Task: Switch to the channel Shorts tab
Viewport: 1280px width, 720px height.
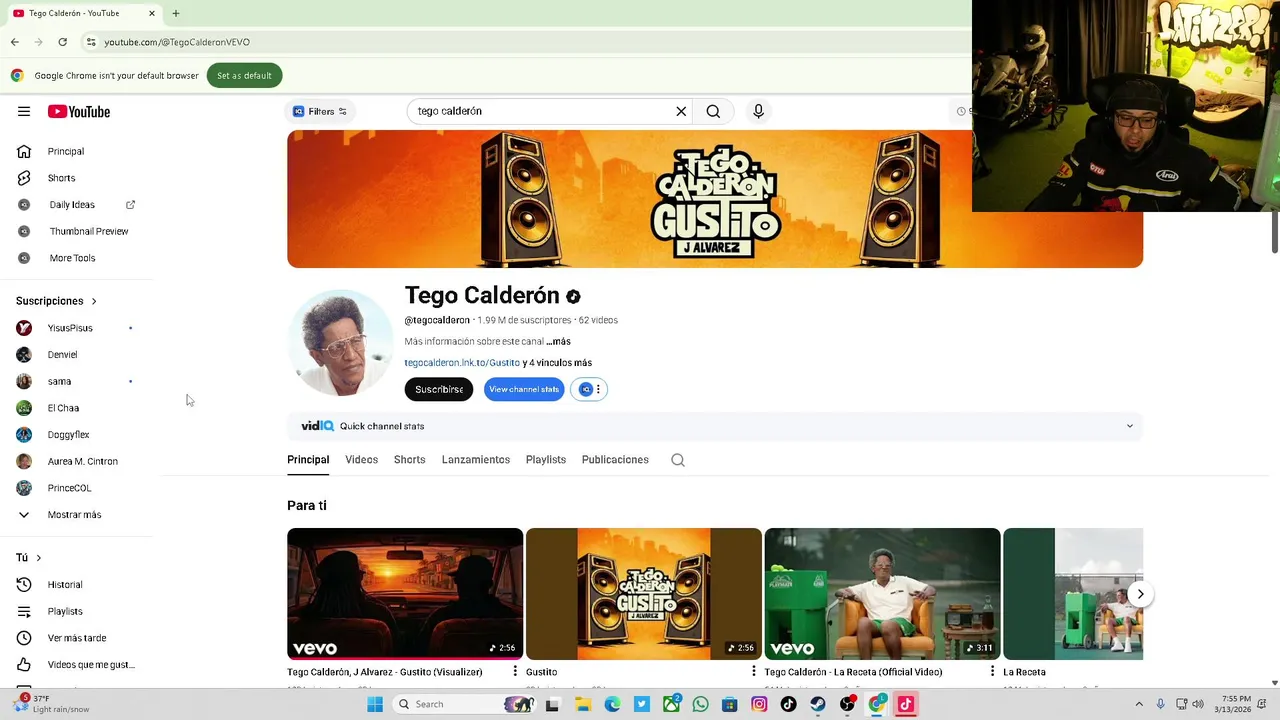Action: point(409,460)
